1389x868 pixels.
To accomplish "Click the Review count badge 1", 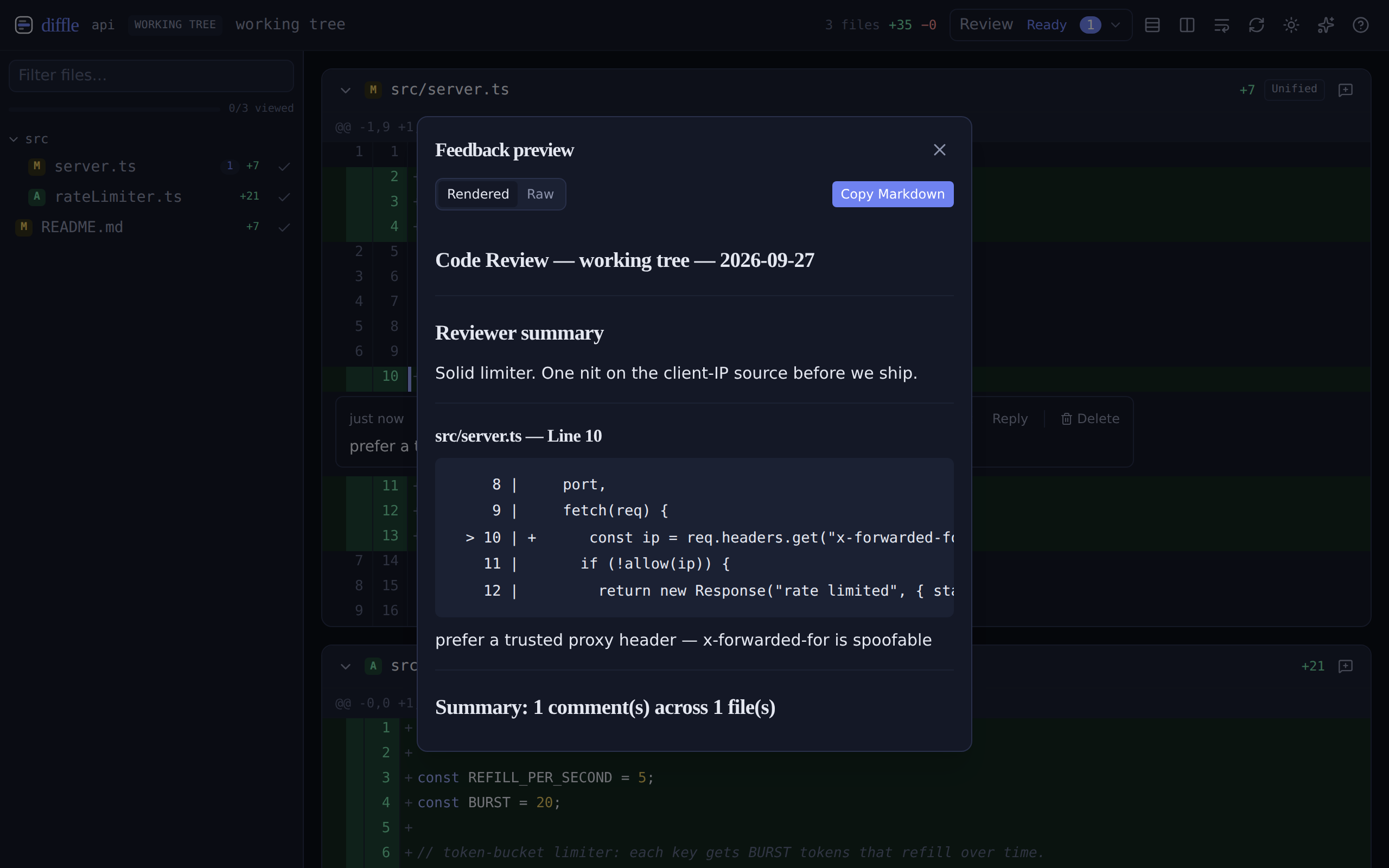I will point(1090,25).
